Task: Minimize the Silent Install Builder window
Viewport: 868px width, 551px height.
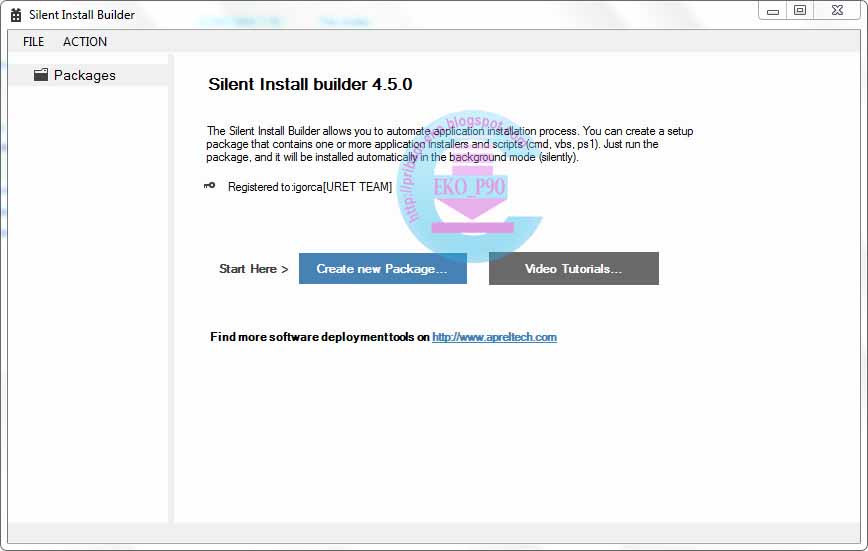Action: pyautogui.click(x=773, y=11)
